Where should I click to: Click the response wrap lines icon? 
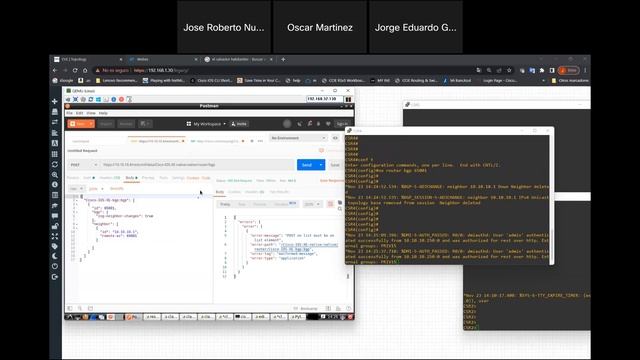click(x=331, y=204)
